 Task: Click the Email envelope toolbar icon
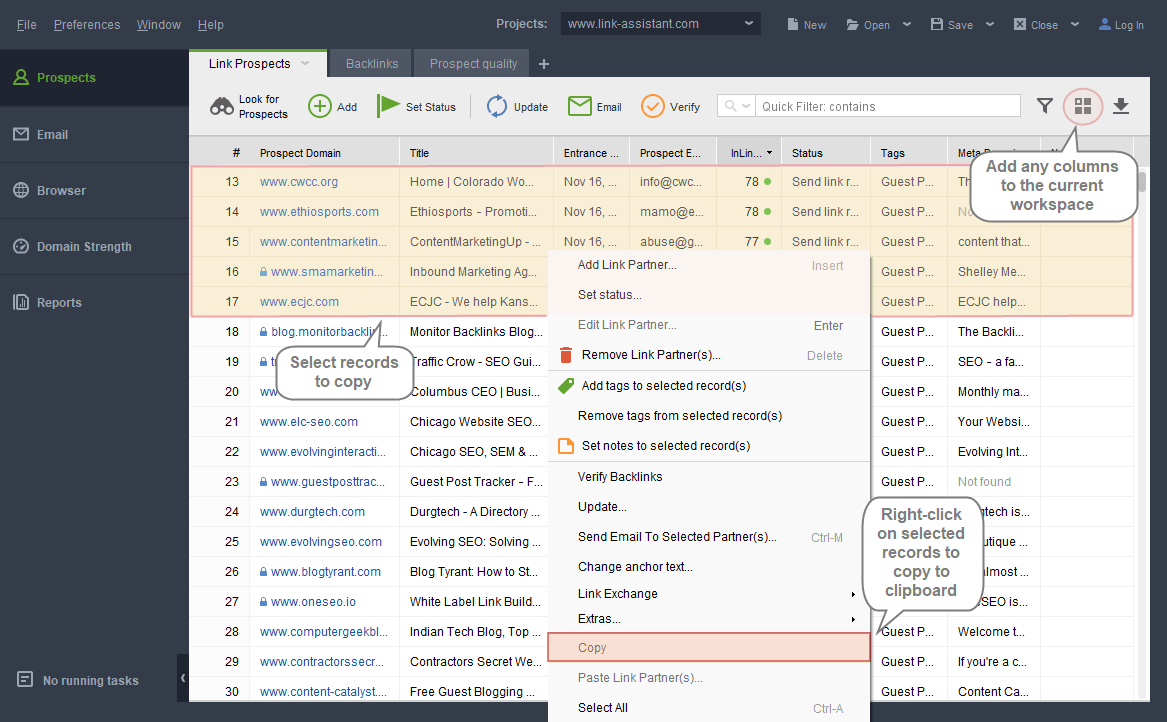click(580, 106)
